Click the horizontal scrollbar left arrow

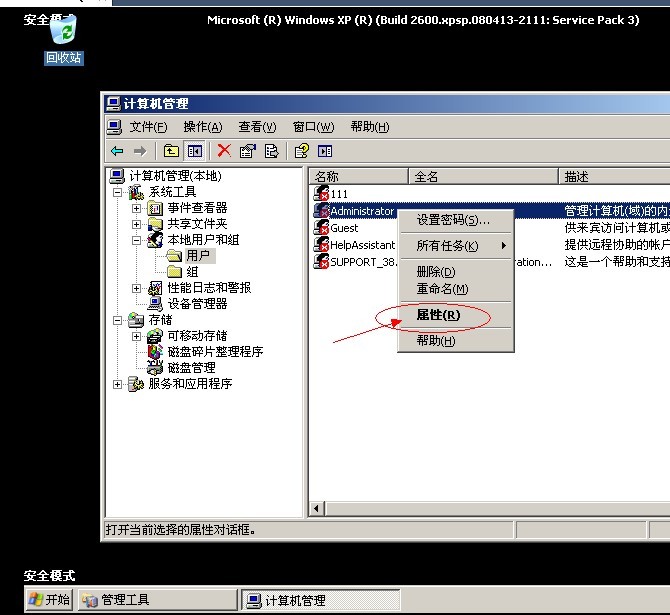point(317,509)
